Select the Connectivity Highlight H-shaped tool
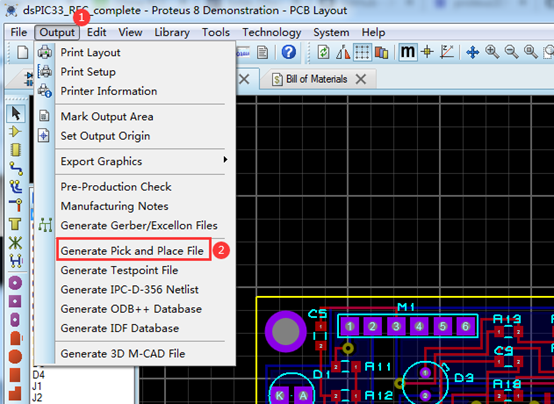554x404 pixels. point(16,261)
